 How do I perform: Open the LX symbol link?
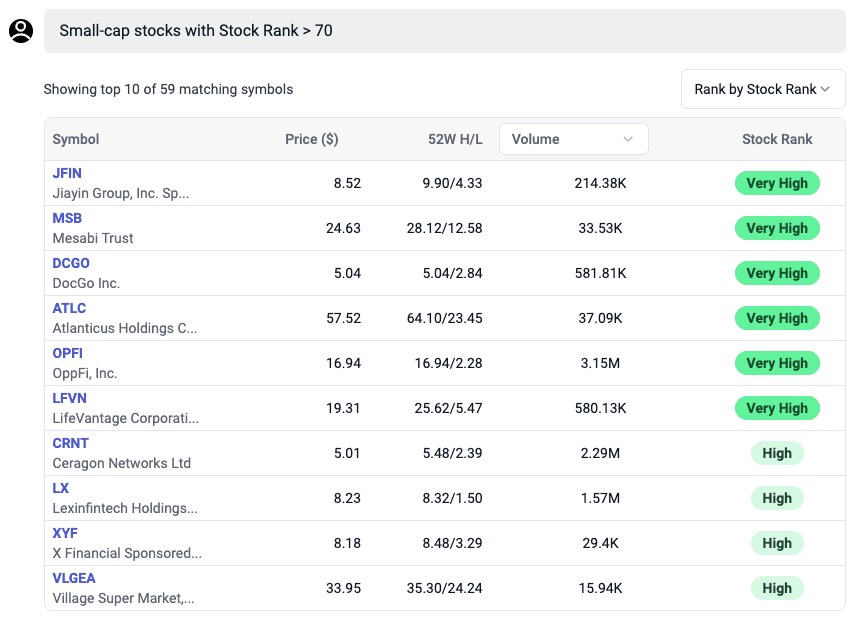click(61, 488)
